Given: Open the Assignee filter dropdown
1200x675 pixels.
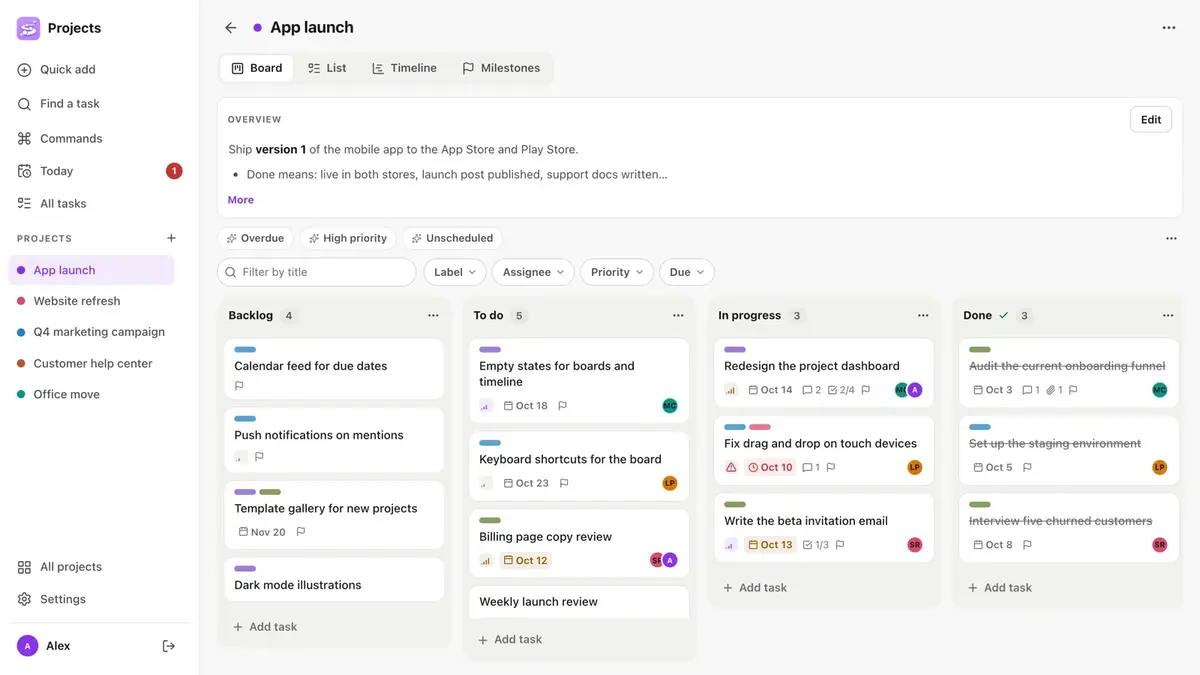Looking at the screenshot, I should 533,272.
